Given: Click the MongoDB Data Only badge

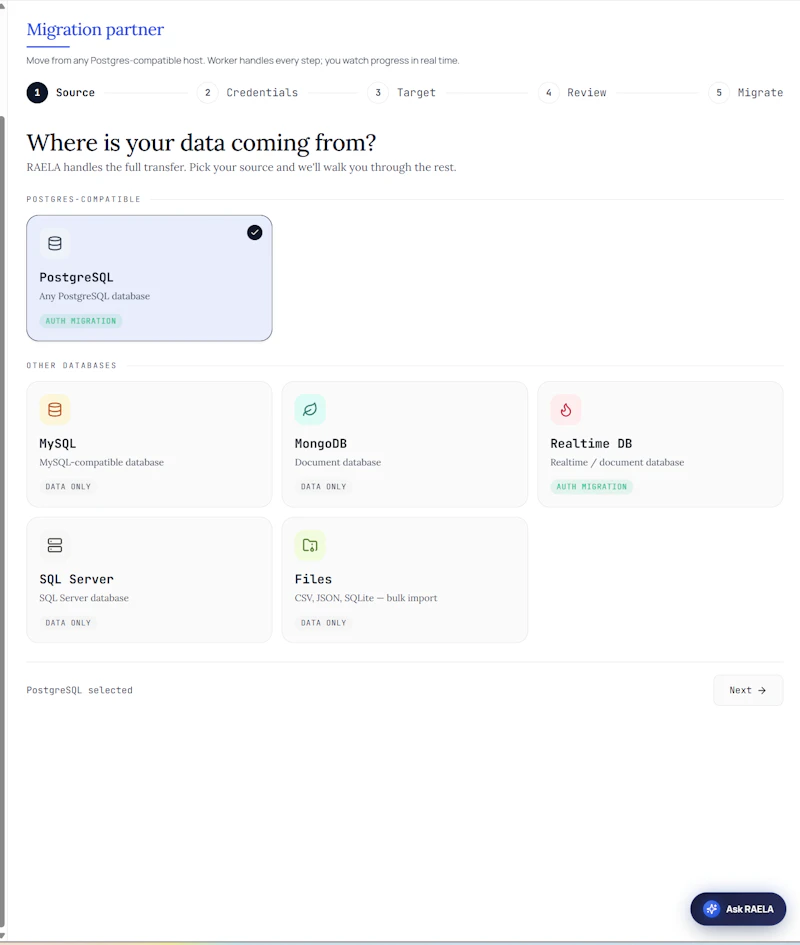Looking at the screenshot, I should click(x=324, y=486).
